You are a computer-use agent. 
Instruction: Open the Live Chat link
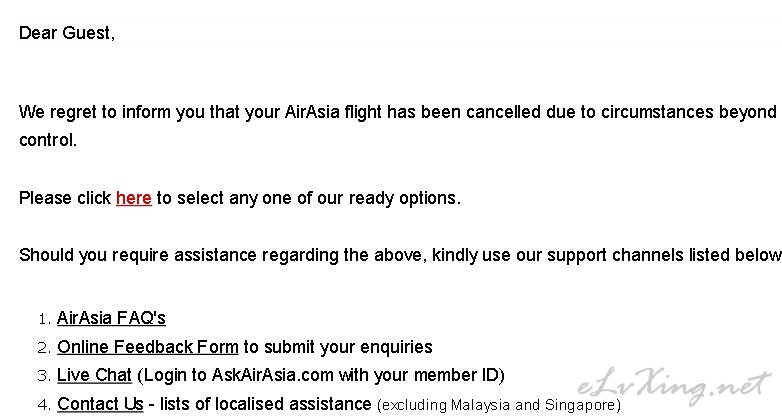(94, 375)
